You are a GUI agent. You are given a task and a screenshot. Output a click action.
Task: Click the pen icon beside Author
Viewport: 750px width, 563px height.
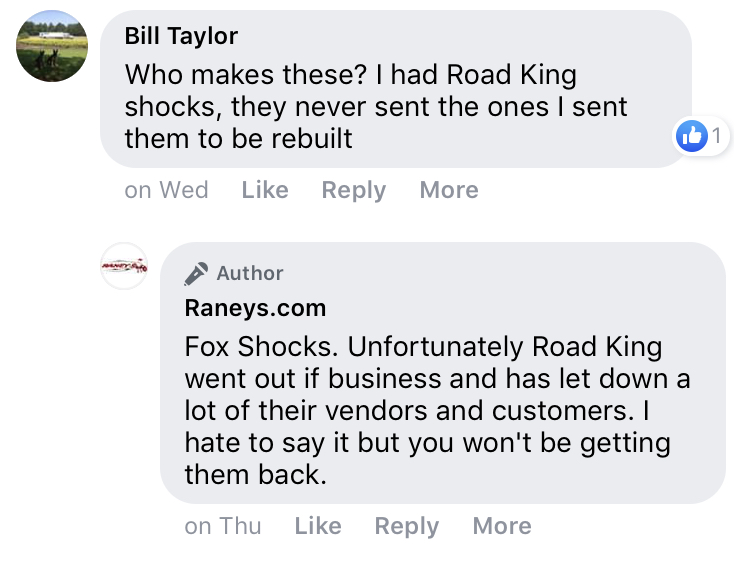197,273
